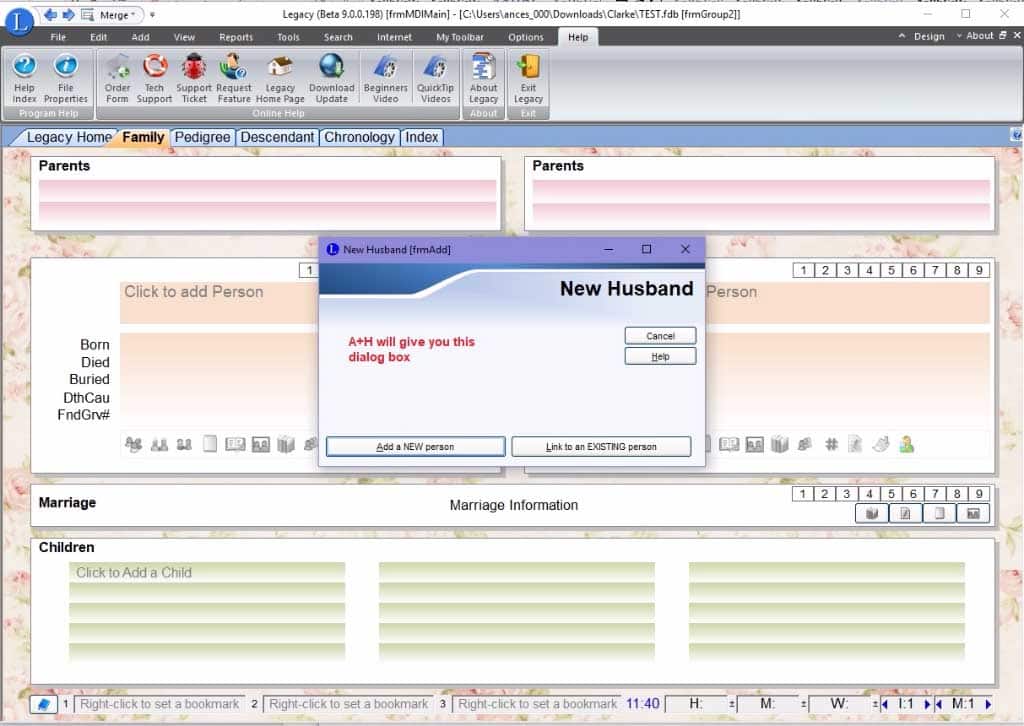Click the marriage blank-page icon button
Image resolution: width=1024 pixels, height=726 pixels.
click(939, 514)
